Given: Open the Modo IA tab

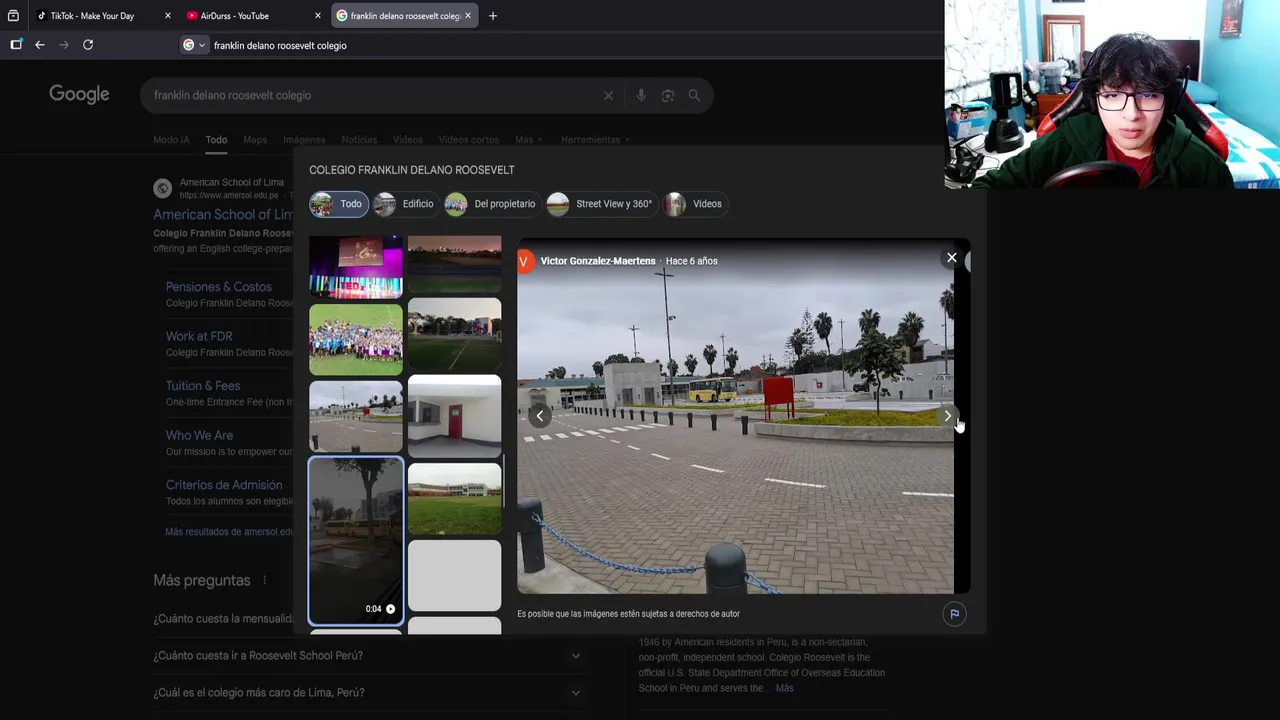Looking at the screenshot, I should (x=171, y=140).
